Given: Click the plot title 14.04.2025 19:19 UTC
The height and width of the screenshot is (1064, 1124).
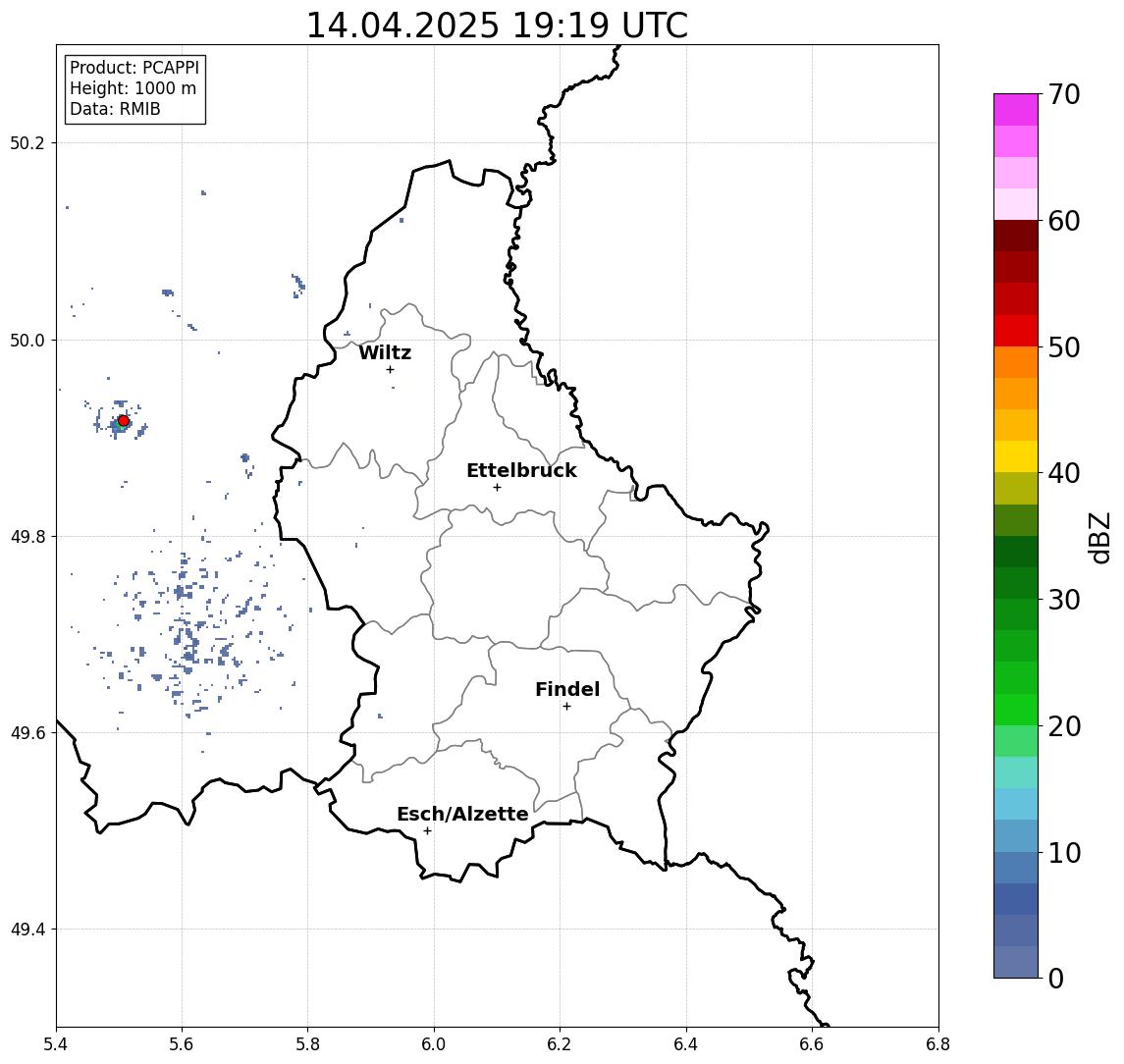Looking at the screenshot, I should click(497, 26).
